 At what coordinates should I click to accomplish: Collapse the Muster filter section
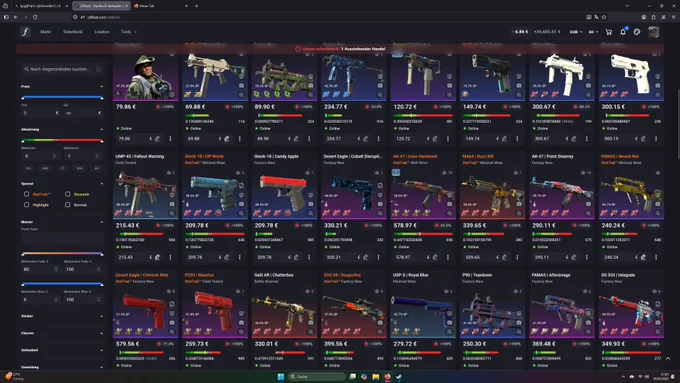102,222
